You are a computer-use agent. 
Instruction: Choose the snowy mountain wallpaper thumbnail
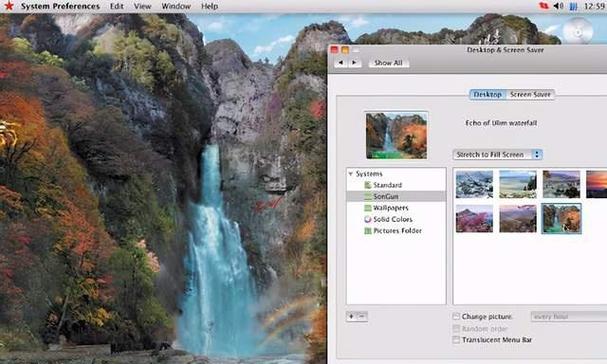(474, 184)
